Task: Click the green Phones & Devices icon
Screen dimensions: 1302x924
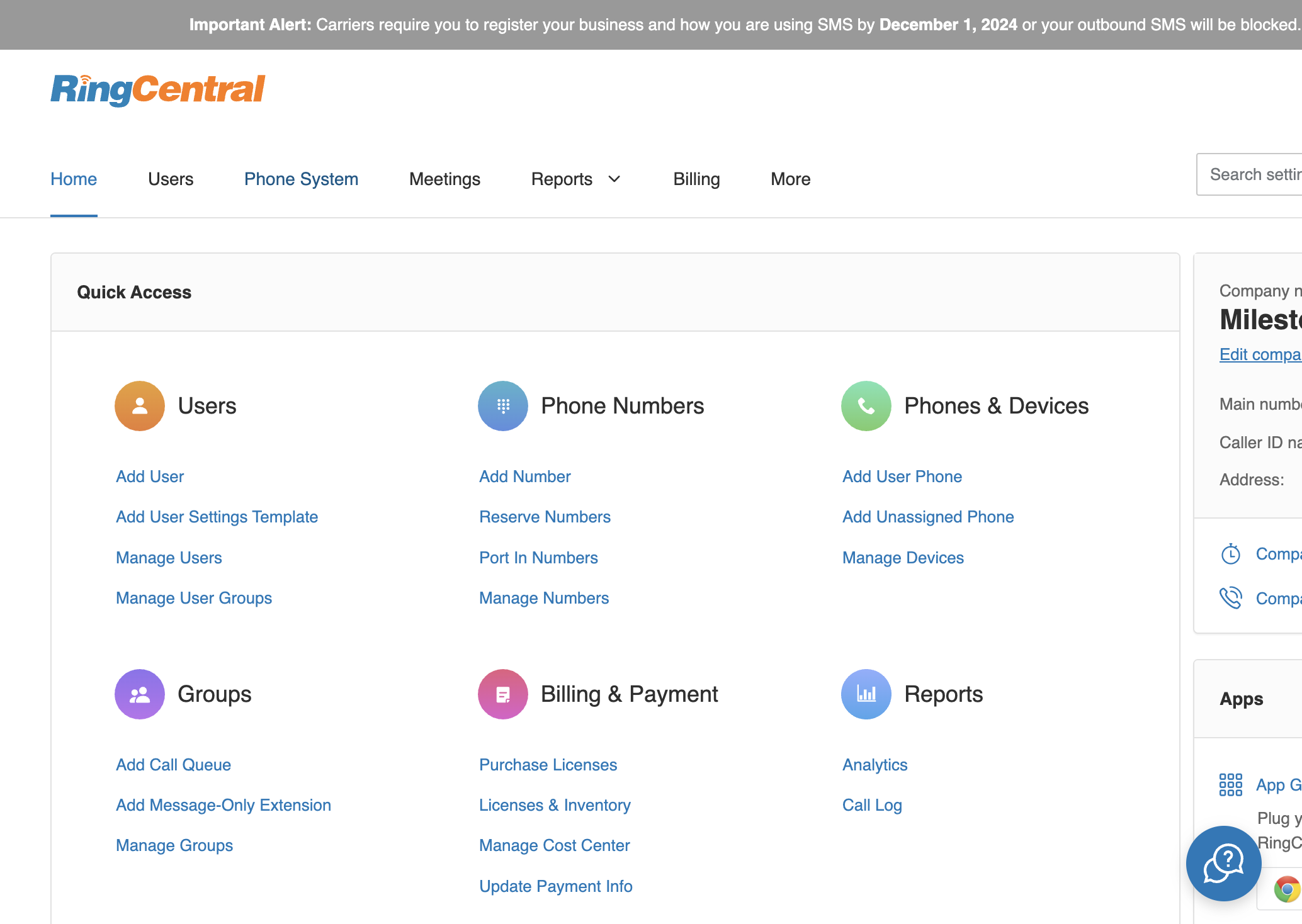Action: (866, 406)
